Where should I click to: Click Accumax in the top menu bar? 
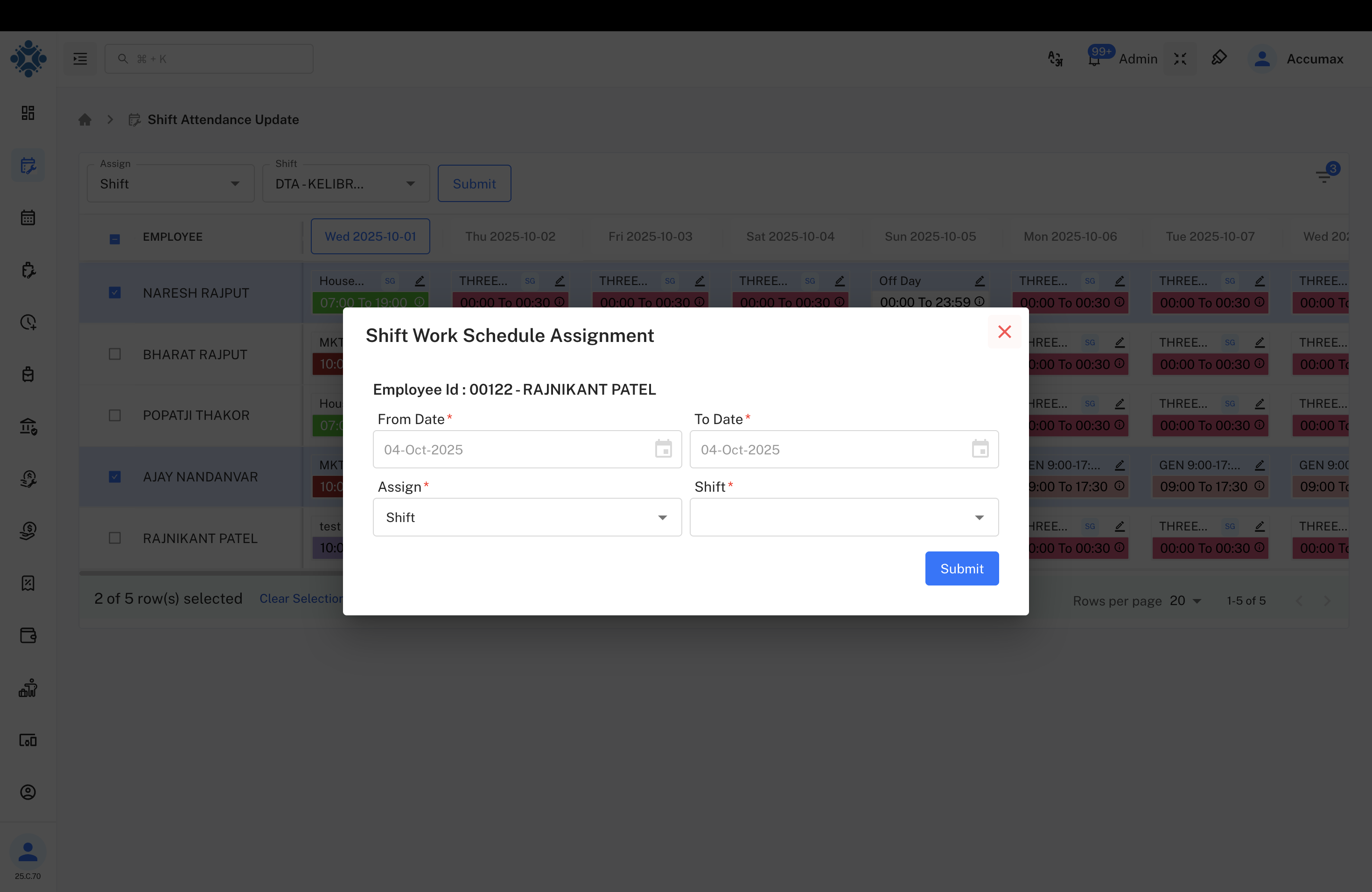pos(1316,58)
